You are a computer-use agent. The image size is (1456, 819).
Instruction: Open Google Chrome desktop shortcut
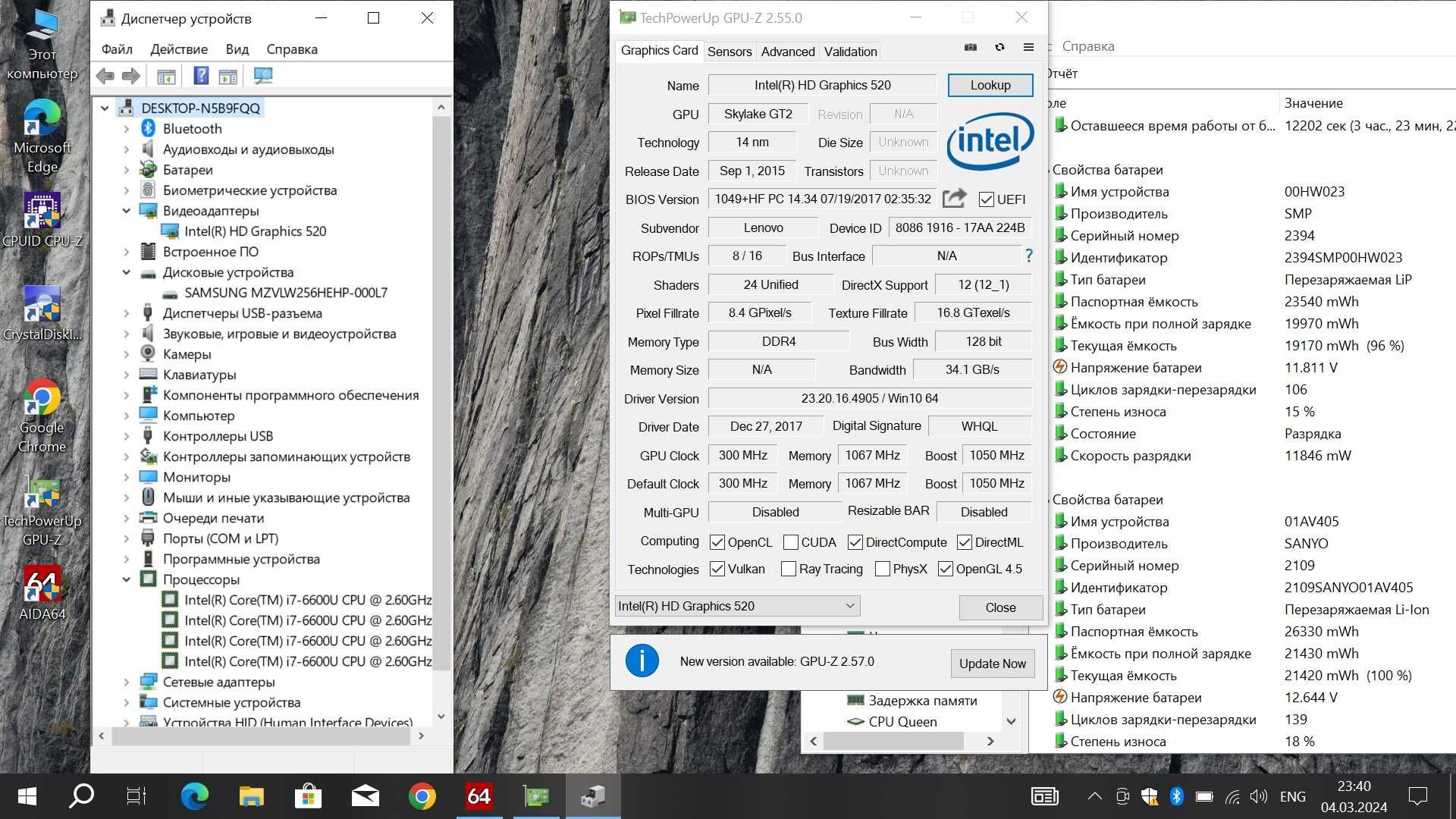click(42, 416)
